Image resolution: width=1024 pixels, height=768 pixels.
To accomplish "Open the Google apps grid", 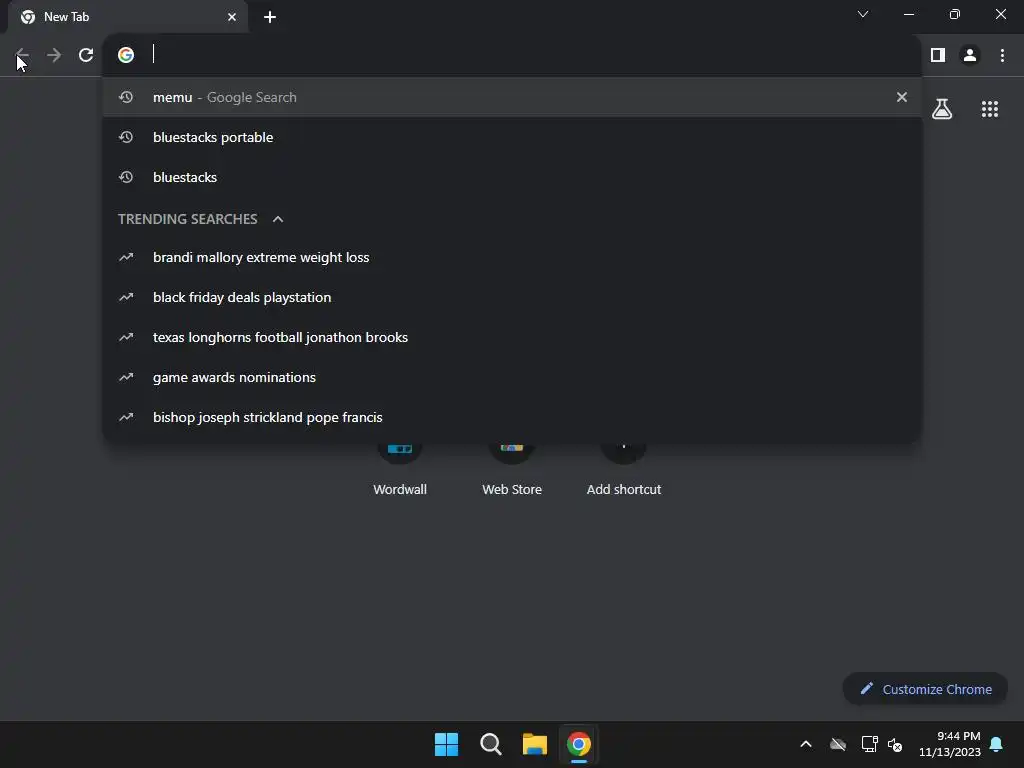I will pos(989,109).
